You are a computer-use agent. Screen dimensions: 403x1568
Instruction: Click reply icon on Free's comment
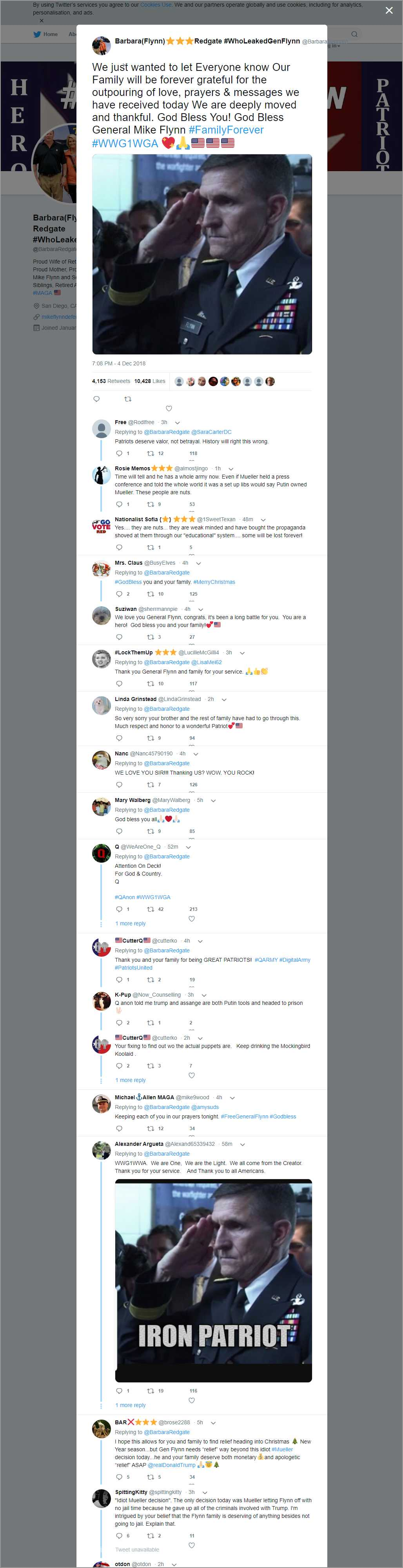(119, 453)
